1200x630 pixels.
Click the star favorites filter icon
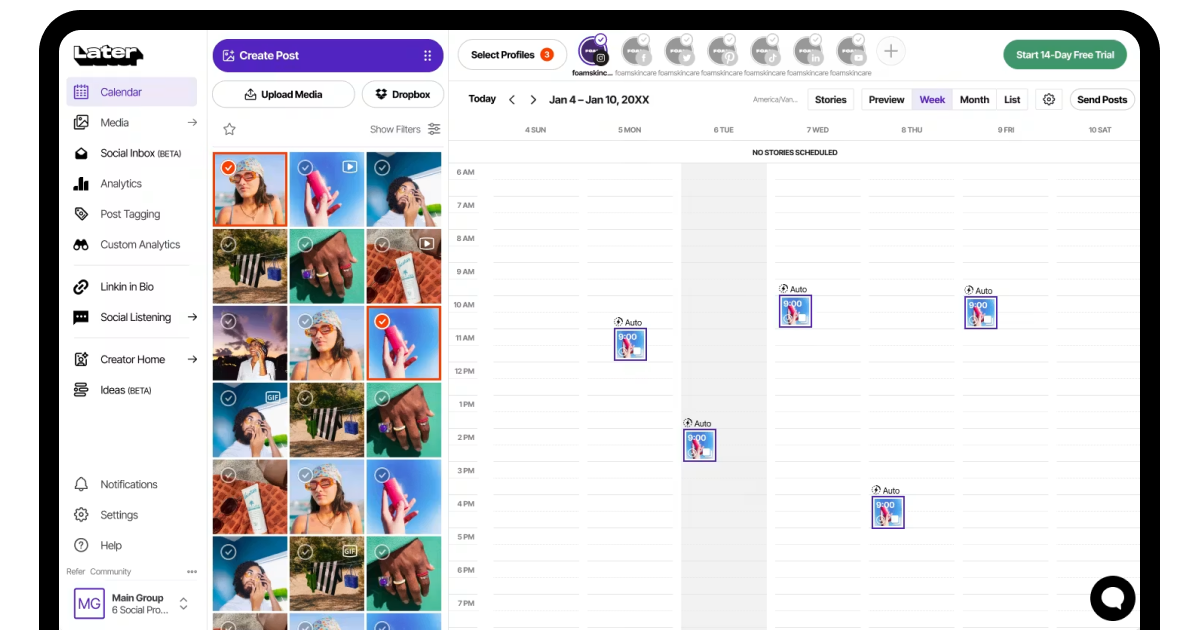[x=229, y=129]
